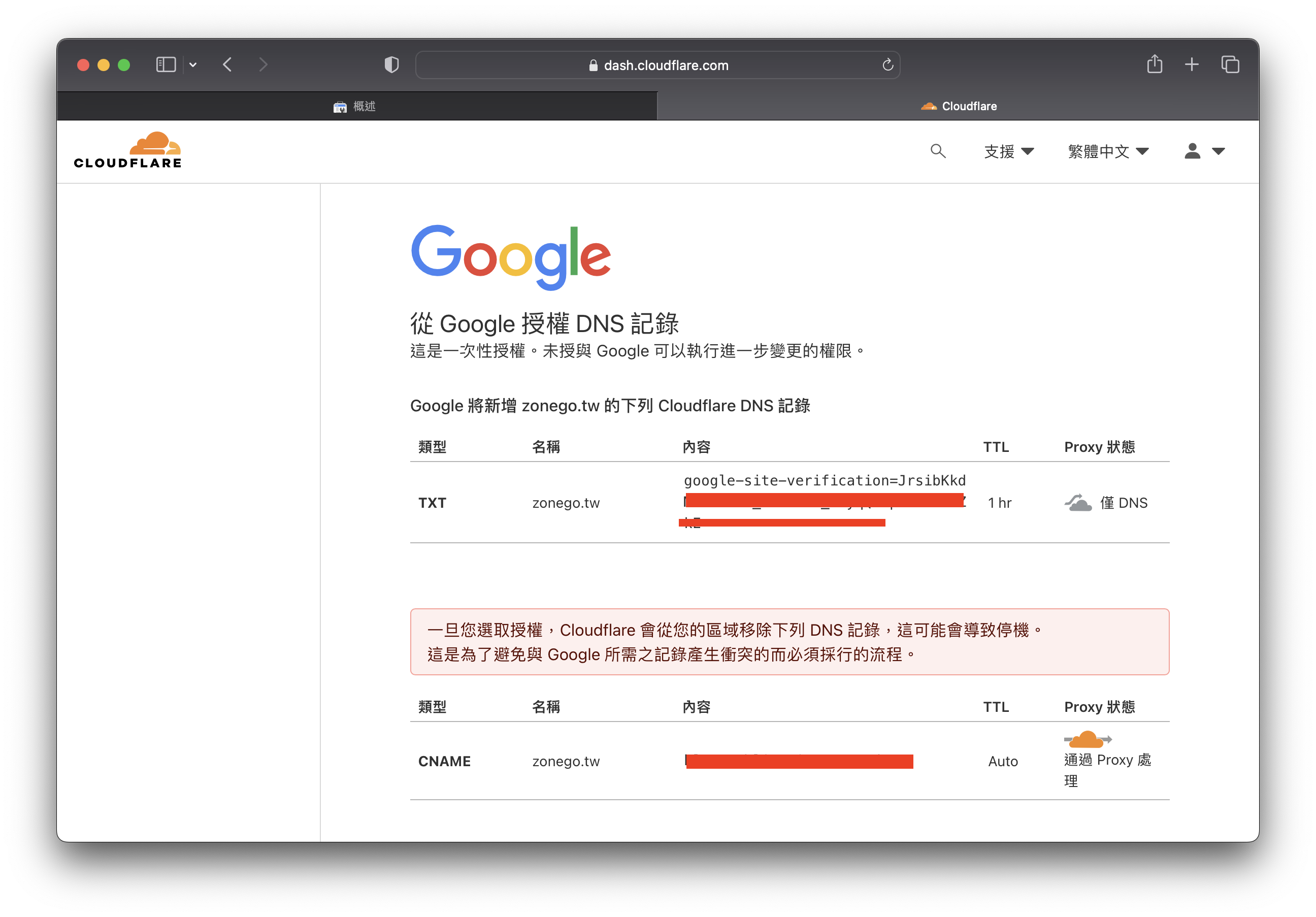Image resolution: width=1316 pixels, height=917 pixels.
Task: Reload the page with the refresh icon
Action: [887, 65]
